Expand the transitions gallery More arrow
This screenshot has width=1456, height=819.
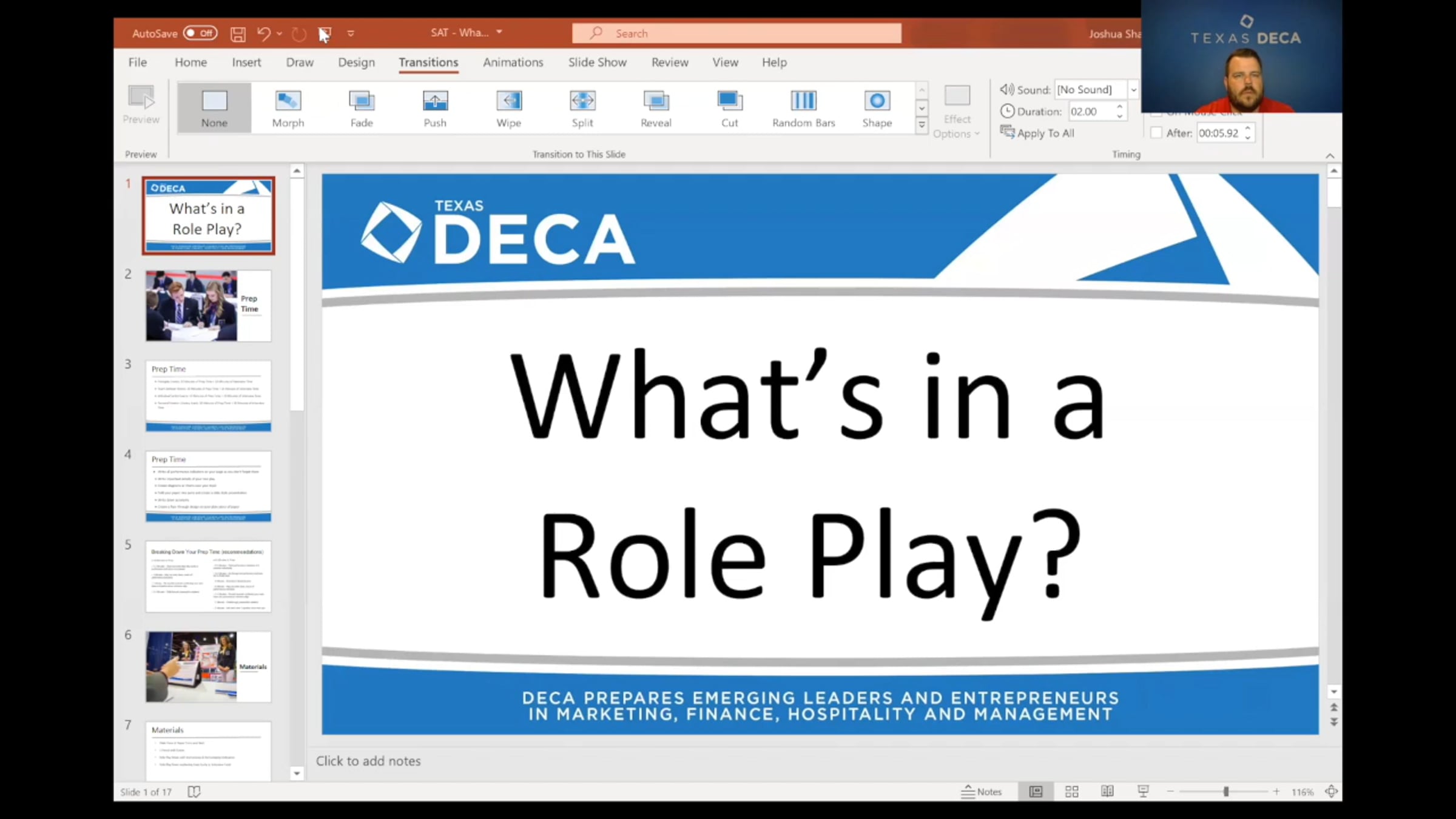(922, 126)
